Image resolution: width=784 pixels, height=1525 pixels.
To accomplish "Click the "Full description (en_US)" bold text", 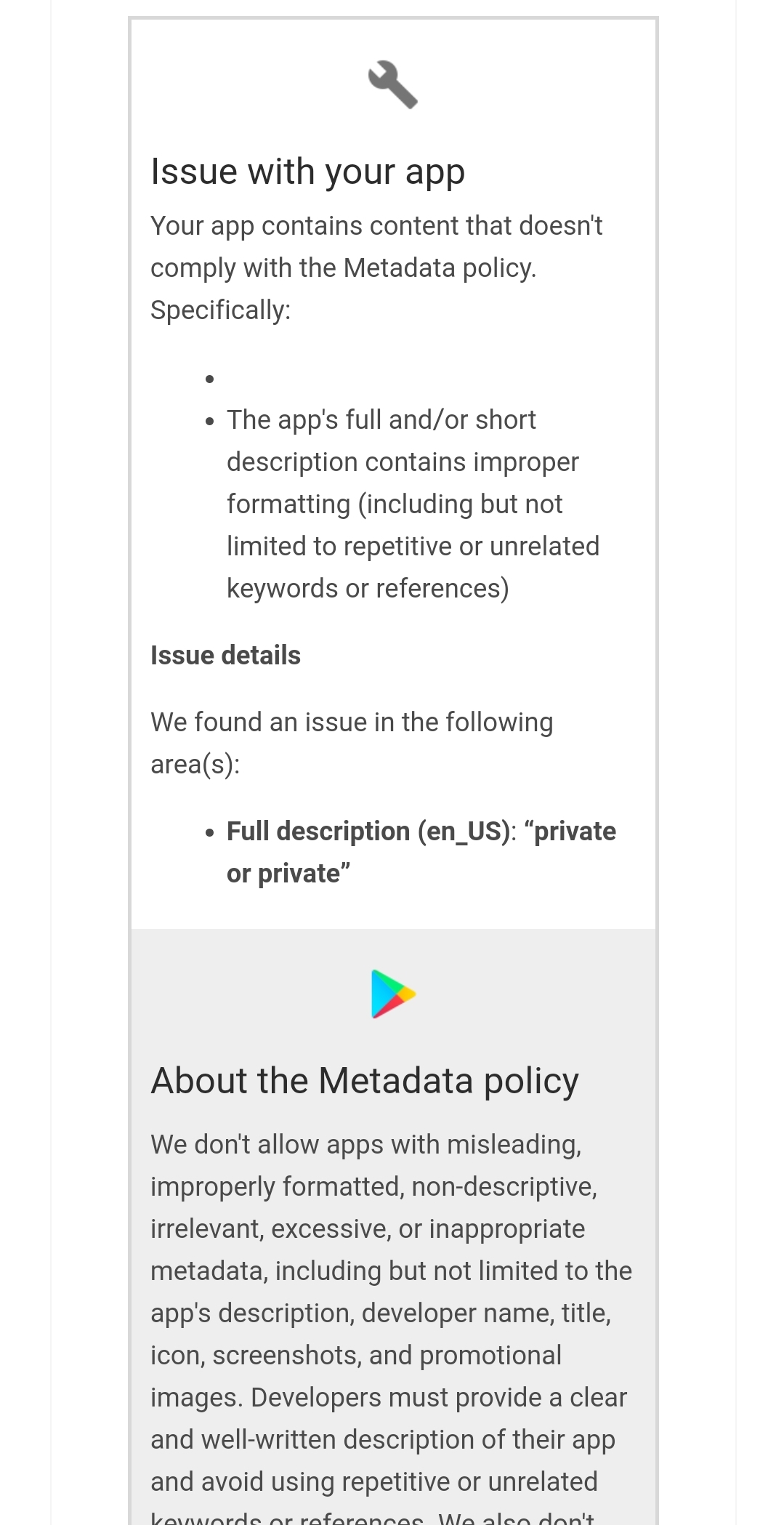I will [368, 831].
